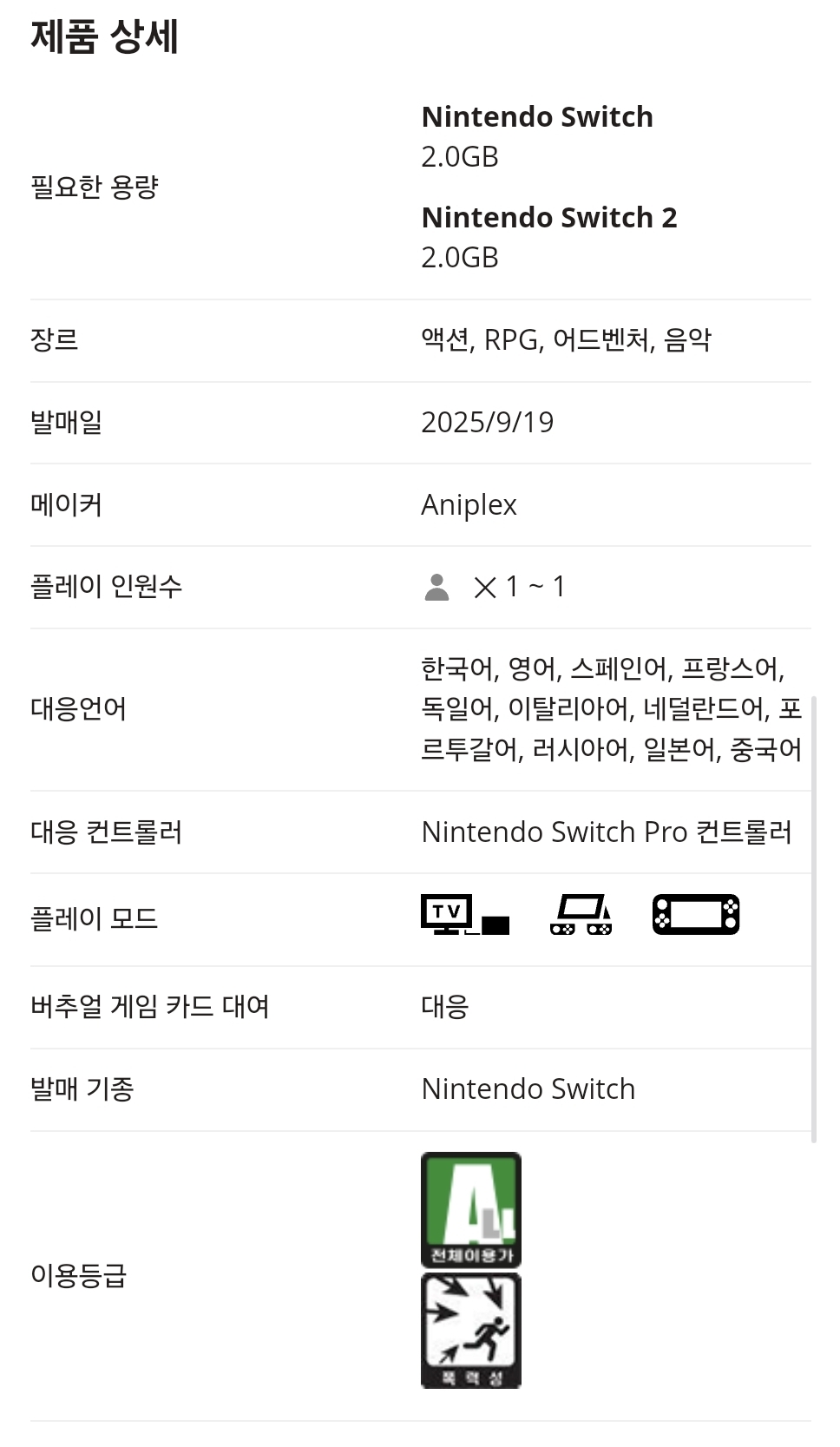Click the tabletop mode play icon
Image resolution: width=840 pixels, height=1447 pixels.
pos(581,915)
